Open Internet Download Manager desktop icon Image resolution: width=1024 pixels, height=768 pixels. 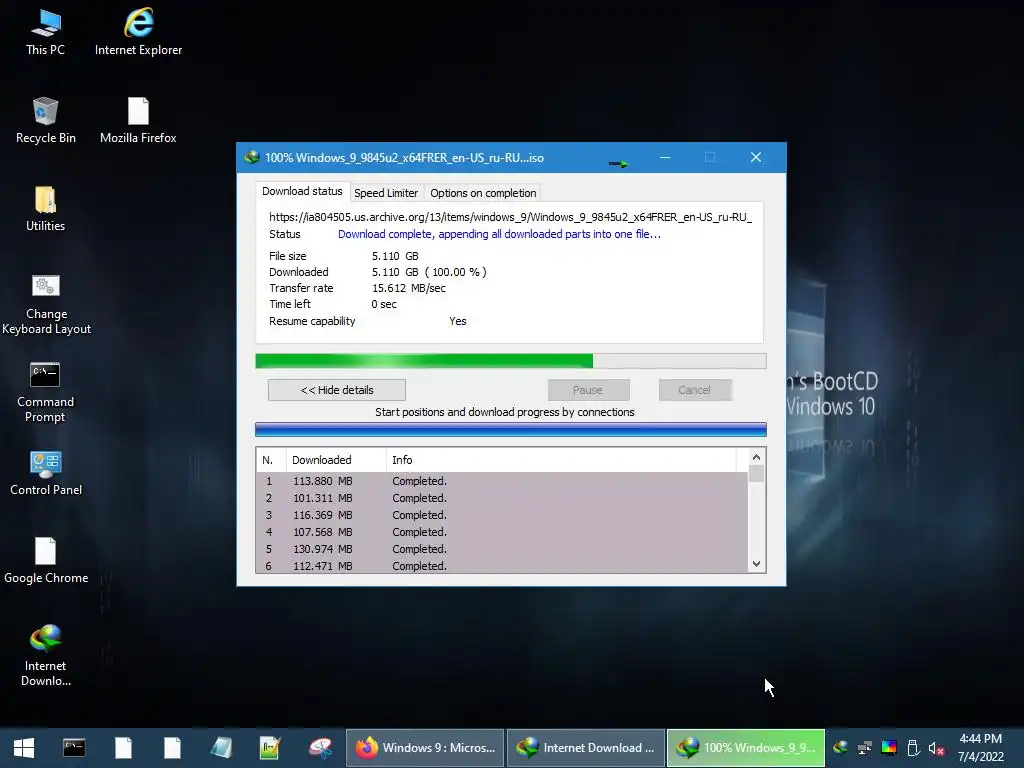[x=45, y=656]
